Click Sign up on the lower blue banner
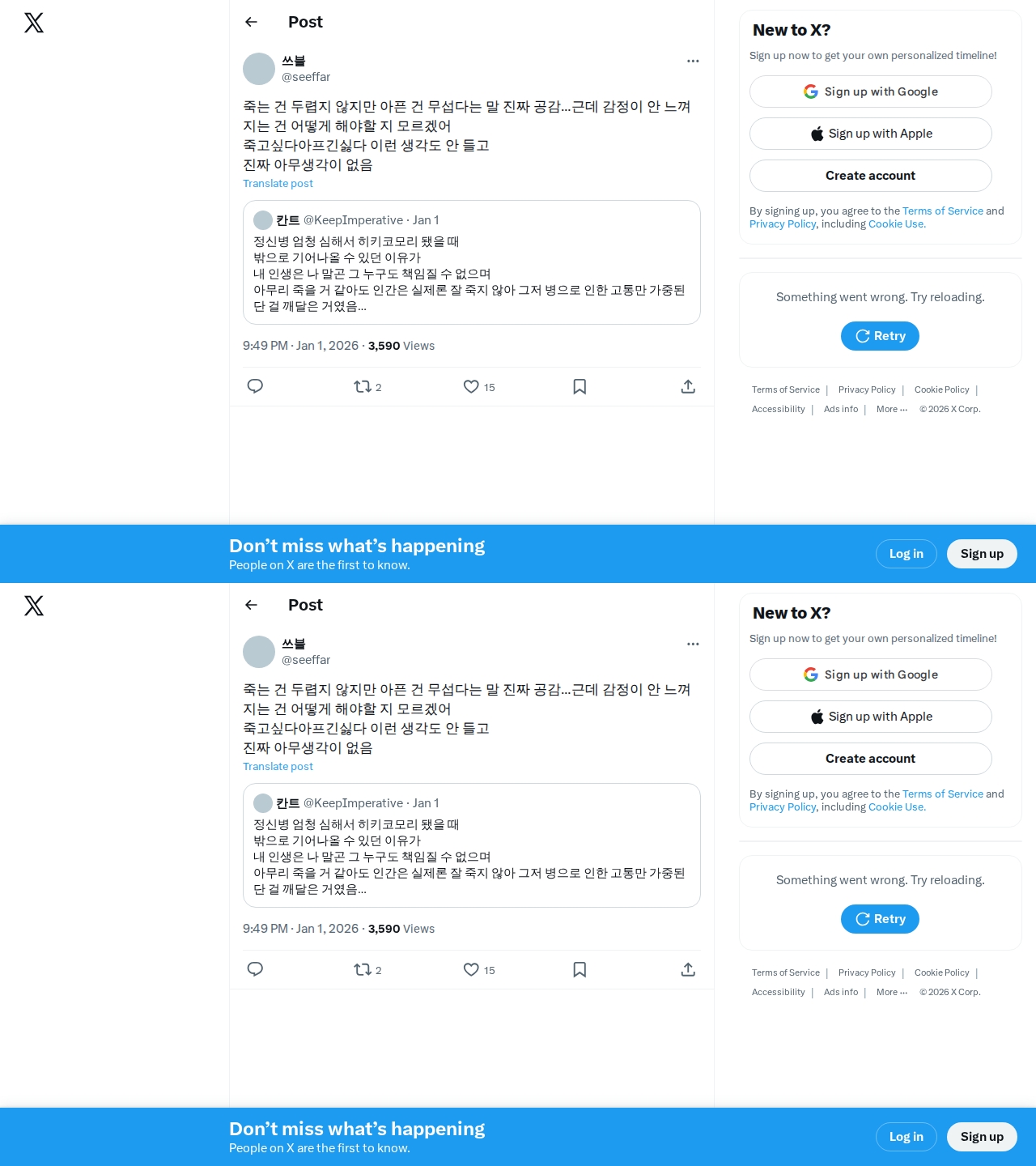Screen dimensions: 1036x1166 [x=982, y=1137]
